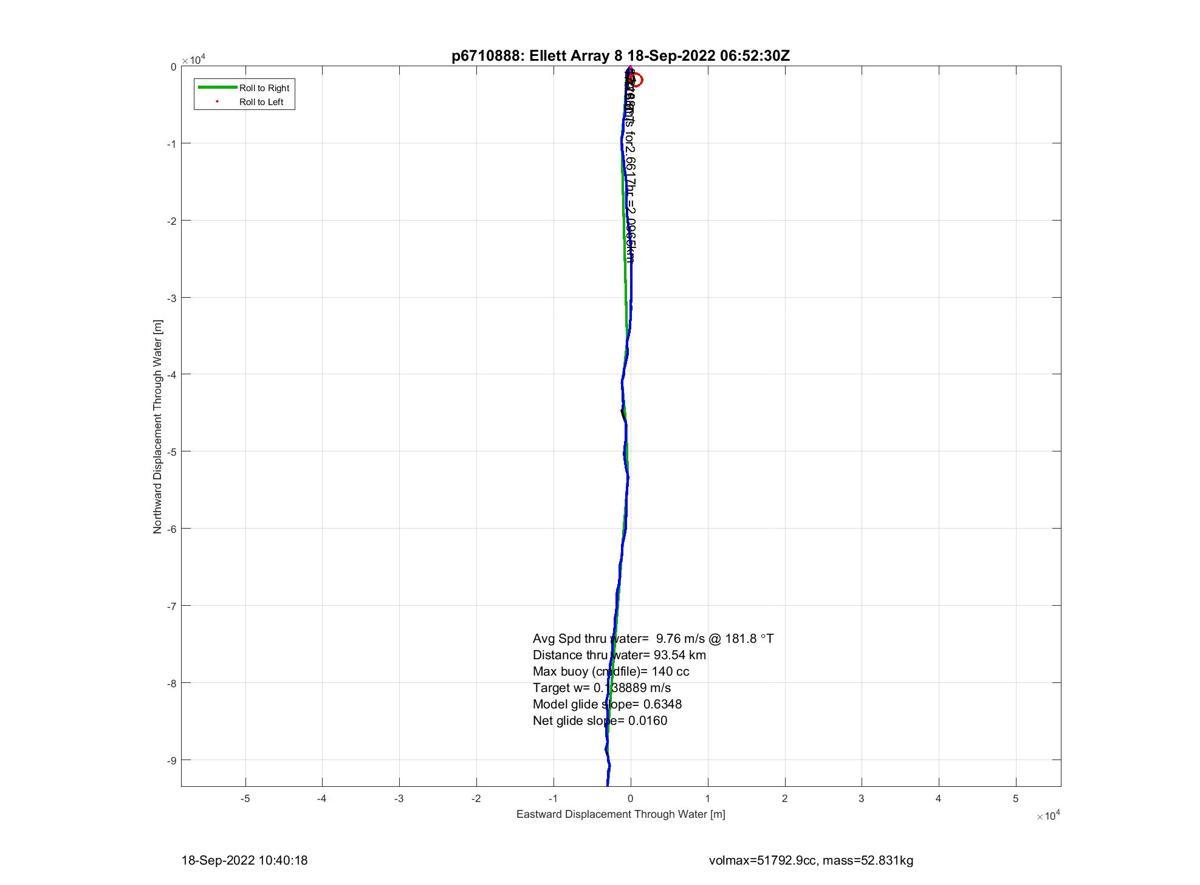
Task: Click the green line sample in the legend
Action: [x=217, y=88]
